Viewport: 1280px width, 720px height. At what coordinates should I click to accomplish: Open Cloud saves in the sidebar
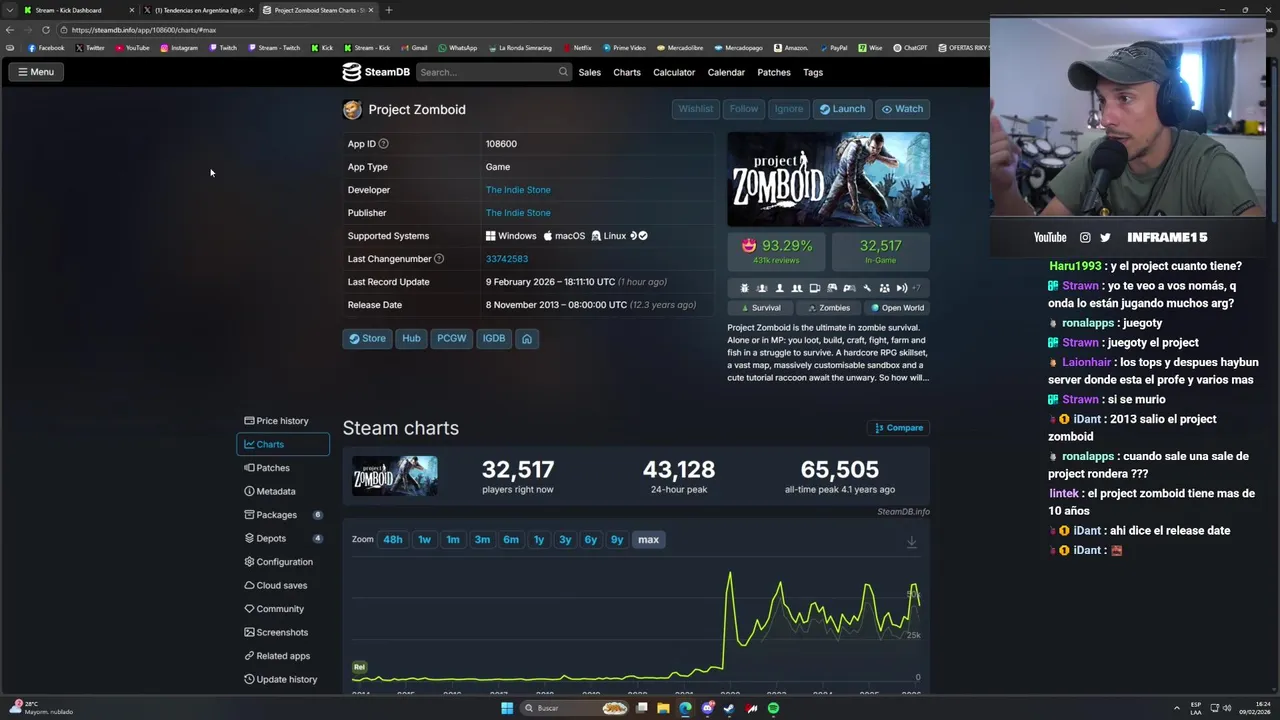point(283,585)
